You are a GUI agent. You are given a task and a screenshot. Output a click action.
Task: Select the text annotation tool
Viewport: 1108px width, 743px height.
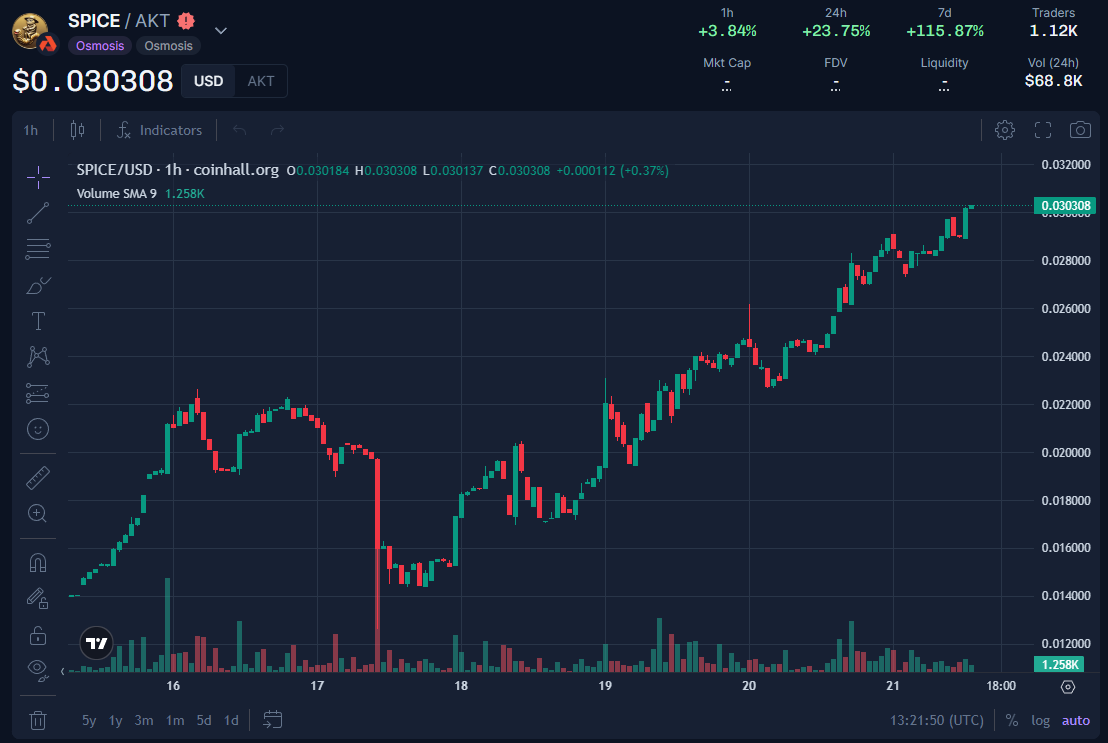tap(38, 321)
